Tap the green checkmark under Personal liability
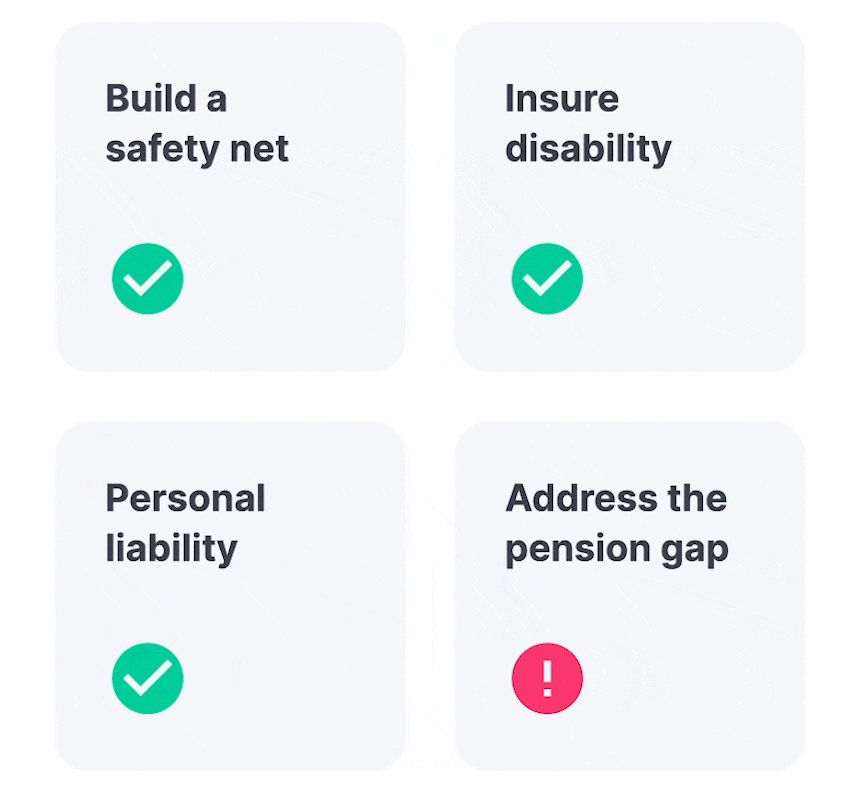Viewport: 860px width, 800px height. 148,678
